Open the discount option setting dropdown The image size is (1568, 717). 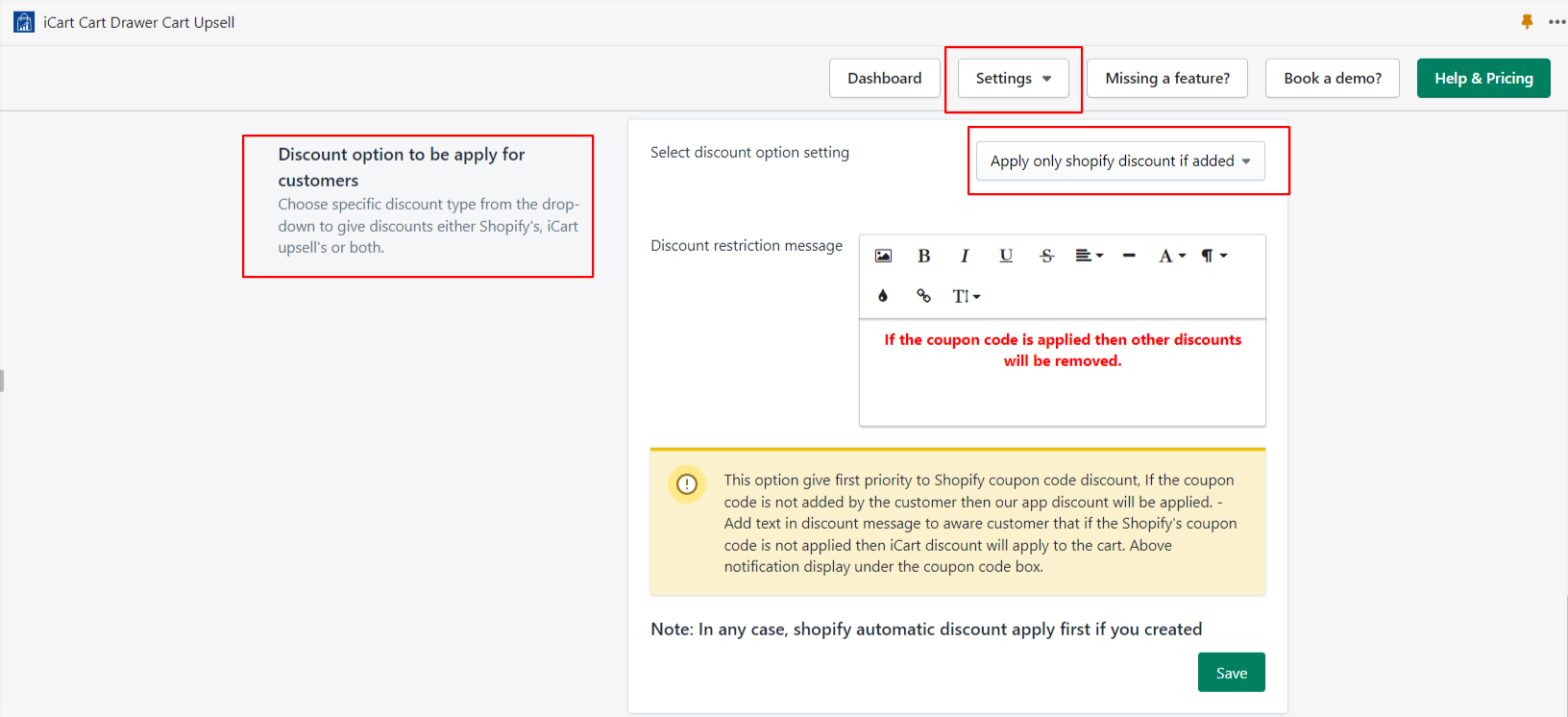click(1120, 161)
